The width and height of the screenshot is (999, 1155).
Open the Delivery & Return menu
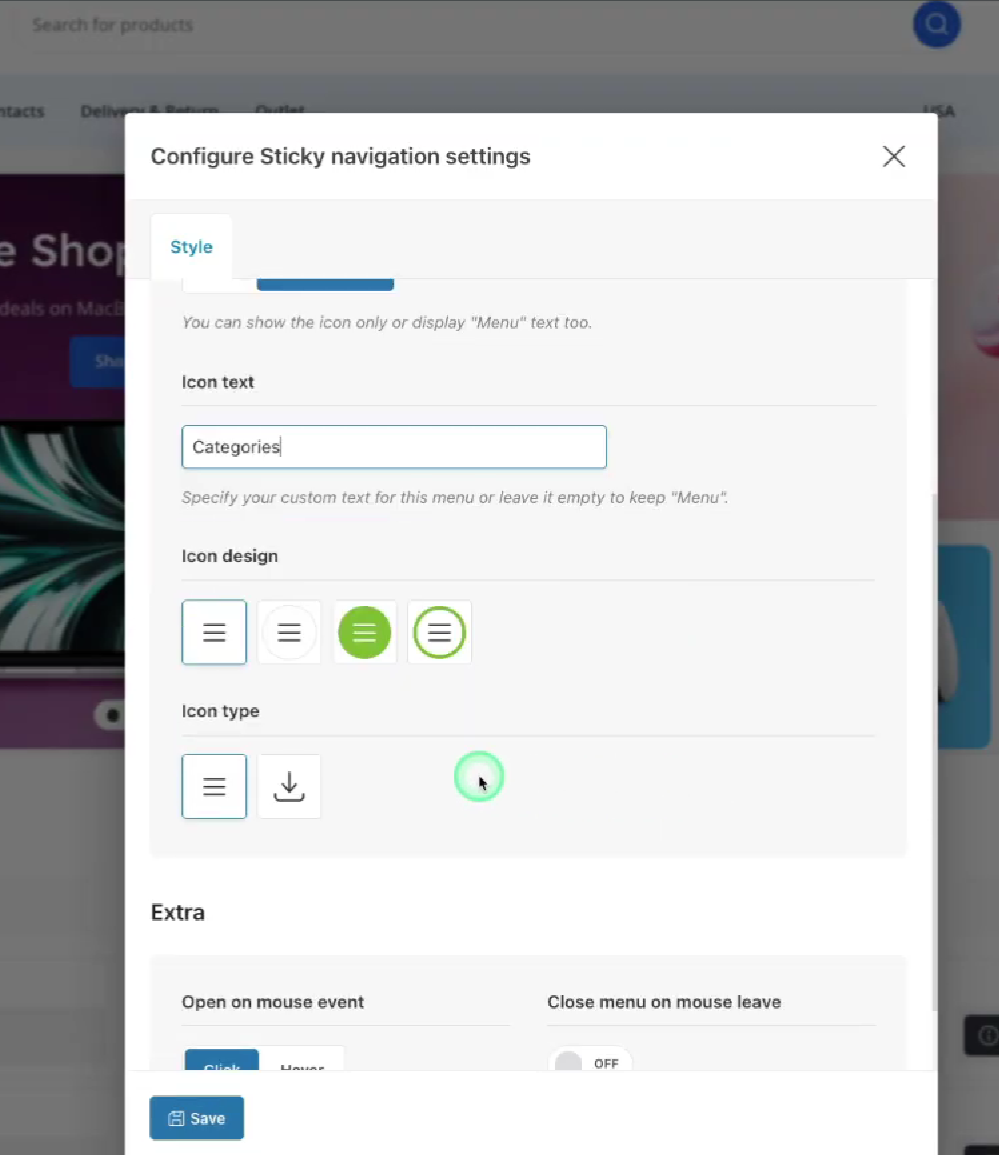tap(148, 111)
